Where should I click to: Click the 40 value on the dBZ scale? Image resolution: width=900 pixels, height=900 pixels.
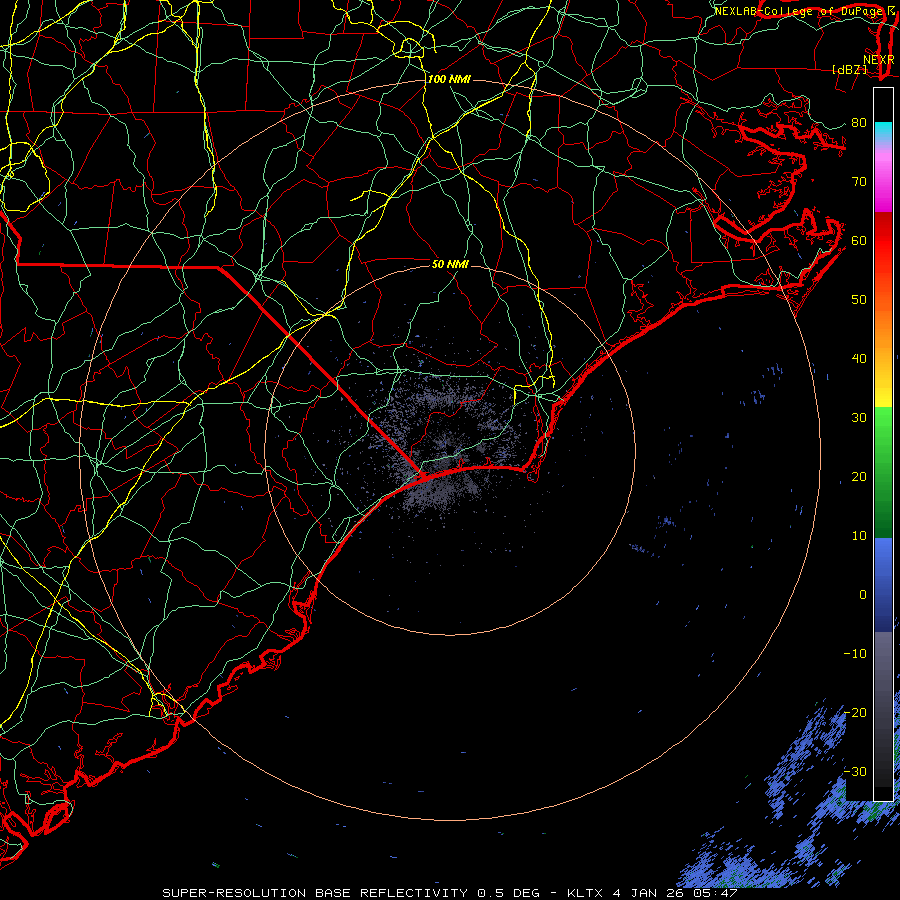coord(859,359)
